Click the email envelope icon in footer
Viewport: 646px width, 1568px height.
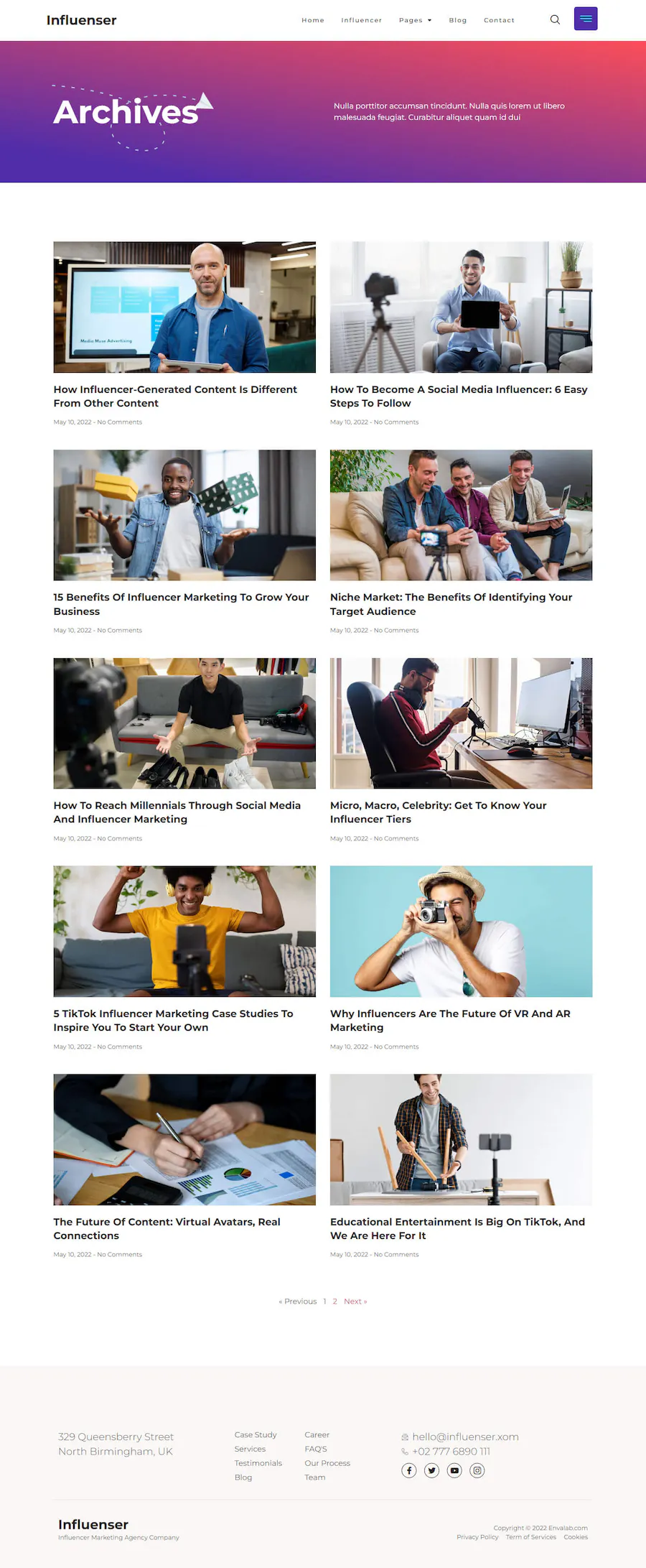pyautogui.click(x=405, y=1437)
